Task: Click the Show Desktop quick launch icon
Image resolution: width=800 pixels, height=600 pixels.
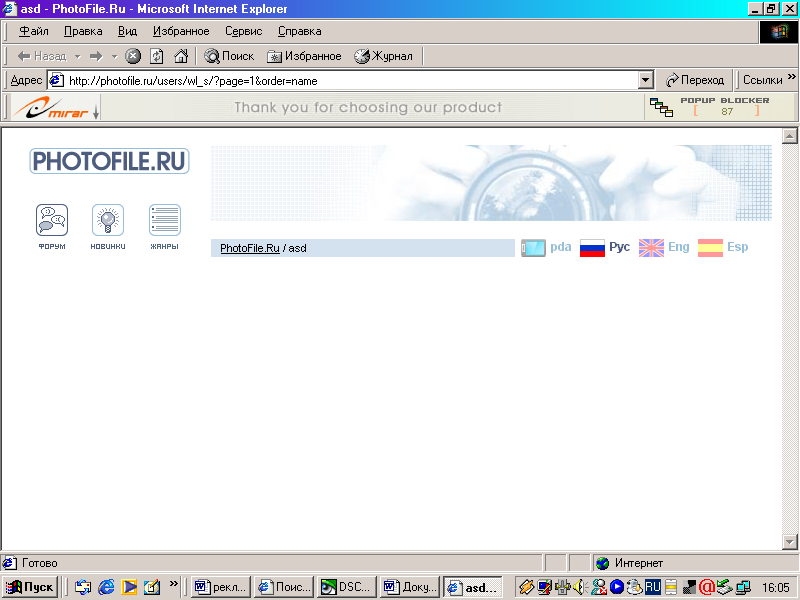Action: [x=83, y=587]
